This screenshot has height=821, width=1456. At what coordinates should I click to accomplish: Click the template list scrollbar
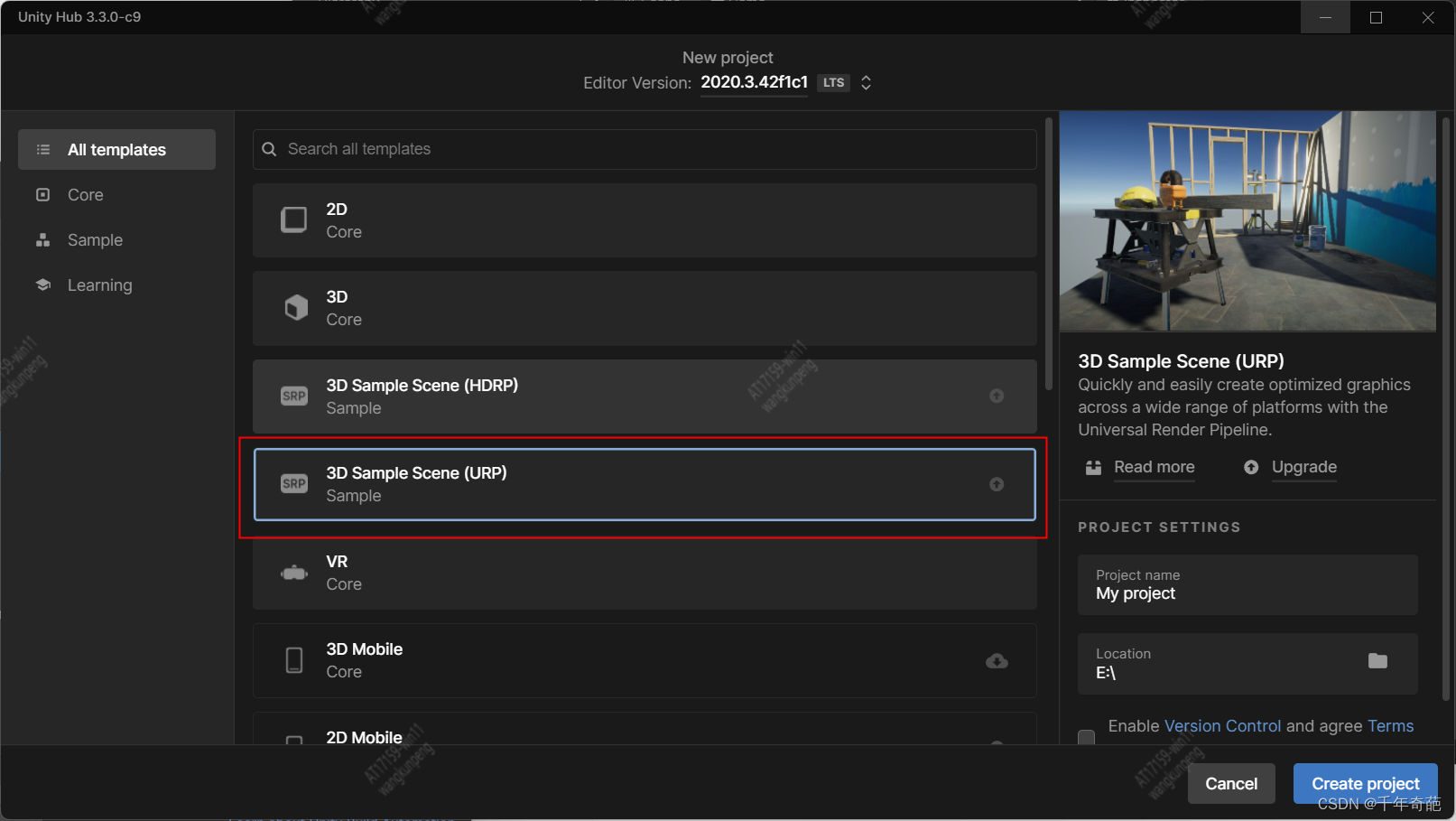point(1049,254)
